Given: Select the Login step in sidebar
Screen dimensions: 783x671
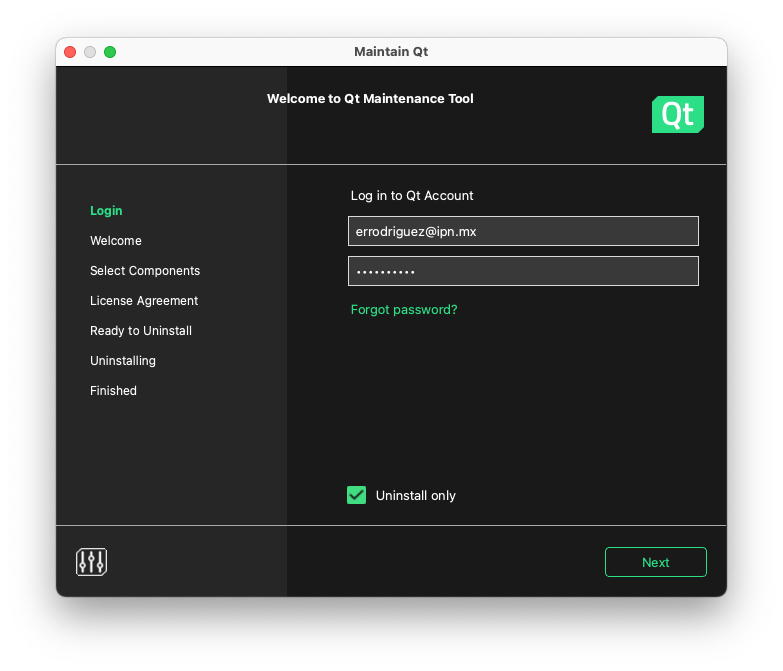Looking at the screenshot, I should pyautogui.click(x=106, y=211).
